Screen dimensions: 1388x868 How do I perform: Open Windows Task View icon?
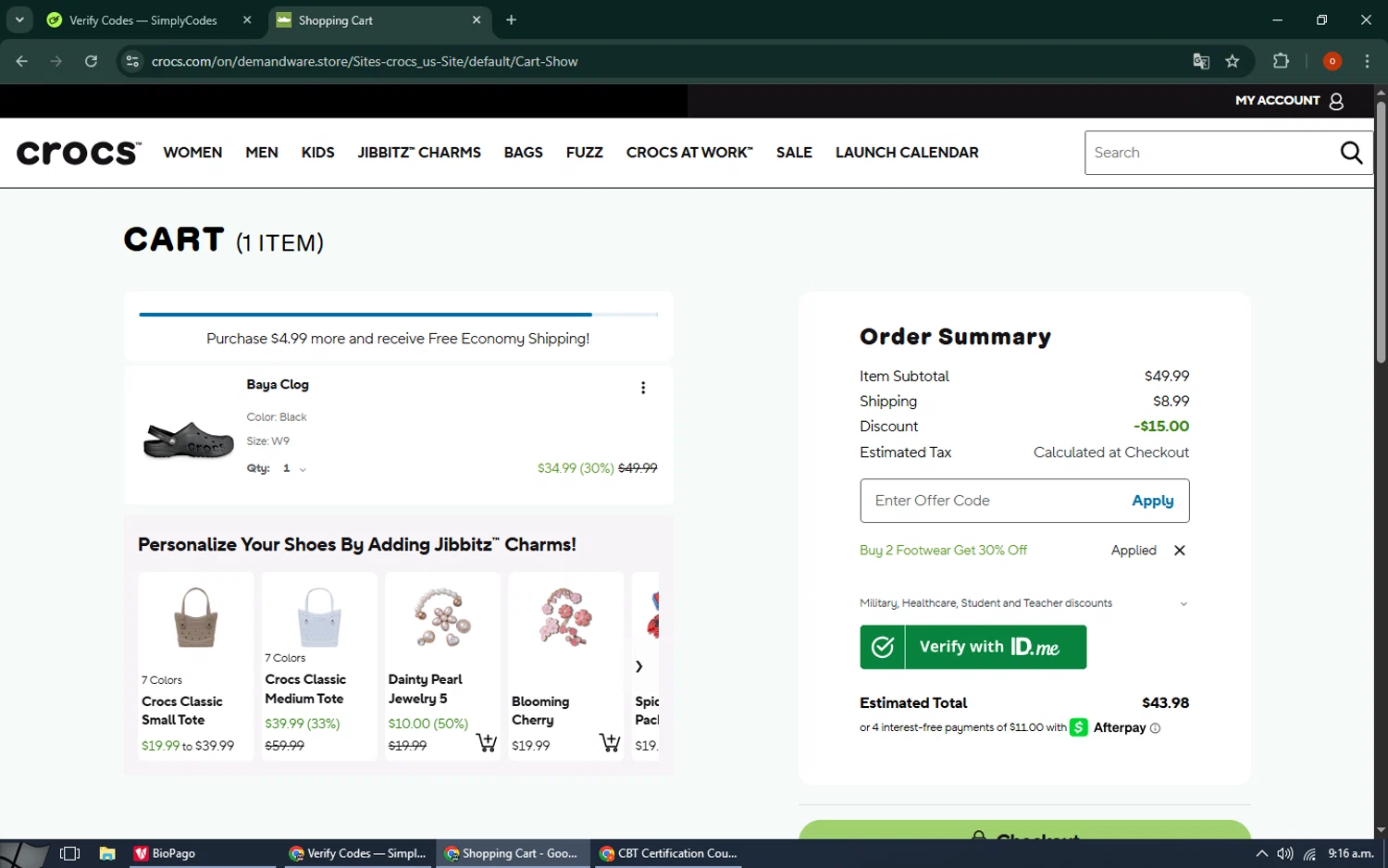pos(69,853)
